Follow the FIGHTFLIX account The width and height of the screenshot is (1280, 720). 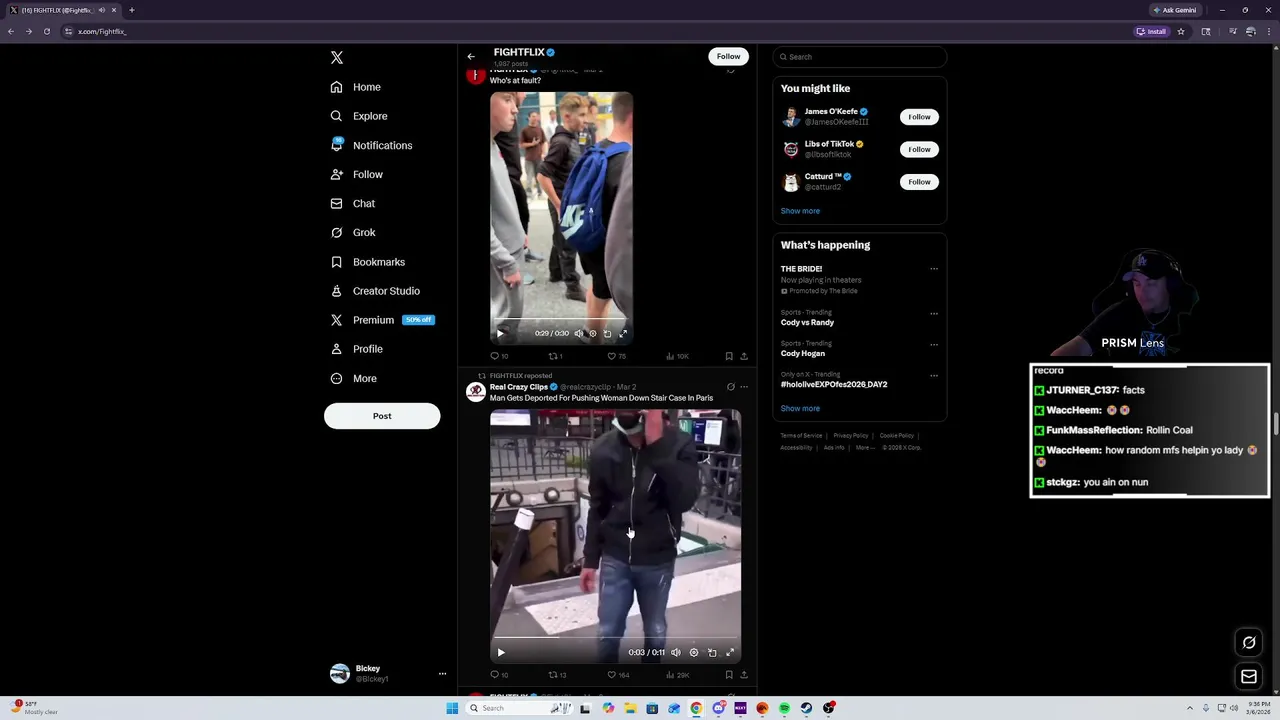pos(728,56)
